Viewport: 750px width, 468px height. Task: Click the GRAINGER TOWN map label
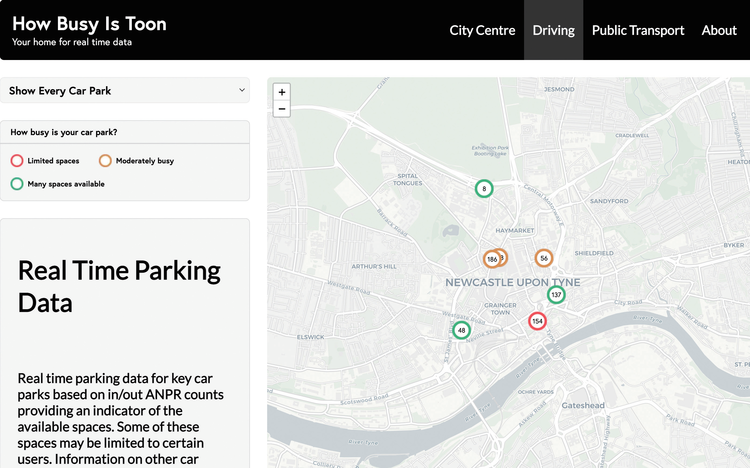500,309
